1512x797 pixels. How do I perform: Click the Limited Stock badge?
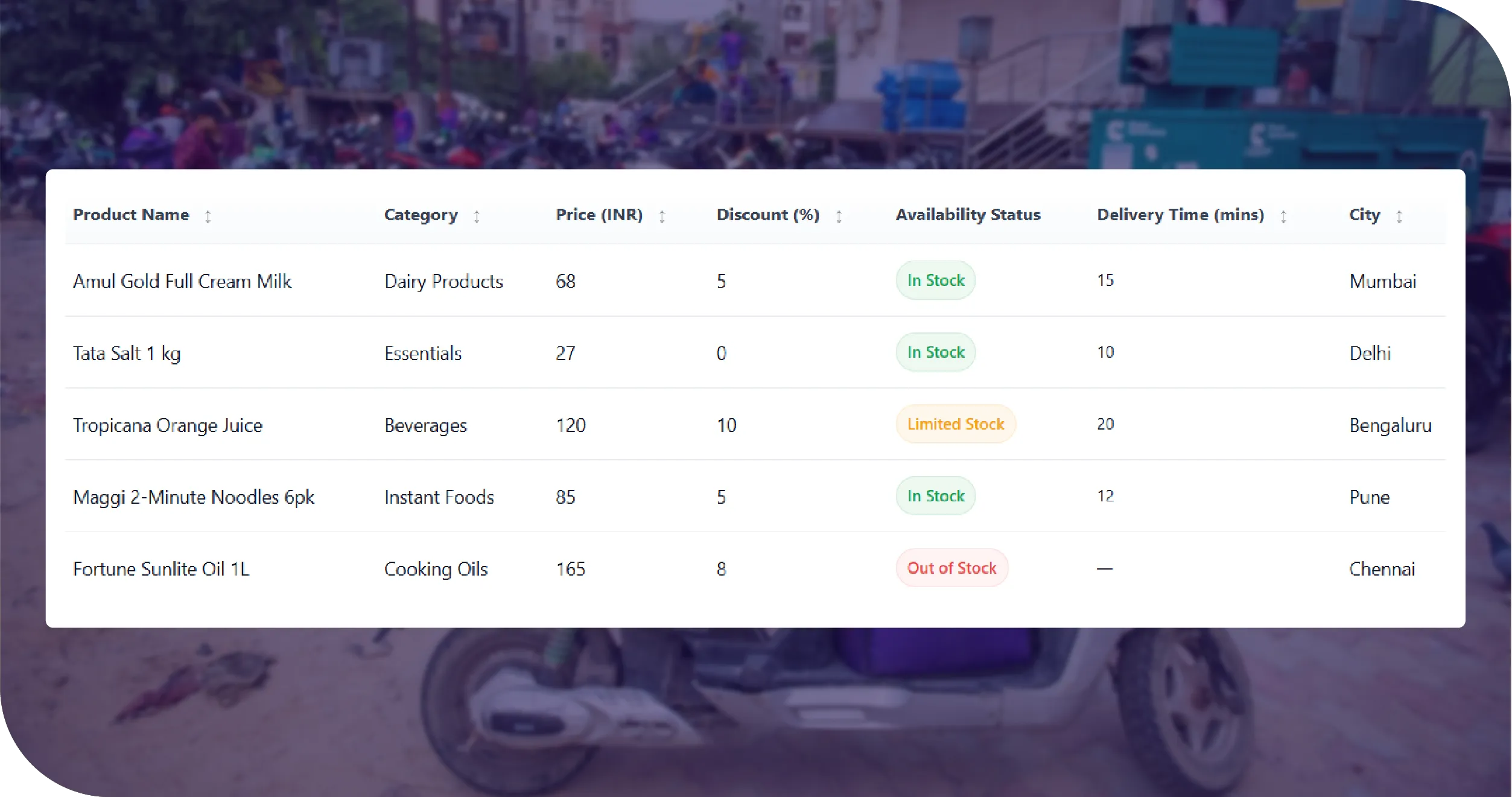tap(956, 424)
